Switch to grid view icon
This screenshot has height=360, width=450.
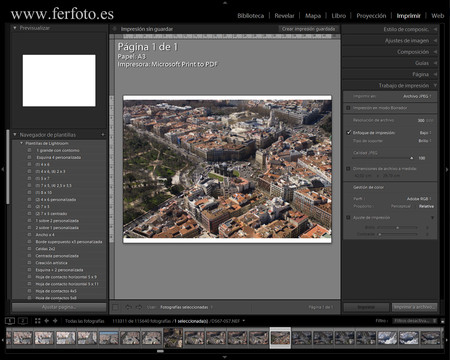[x=37, y=321]
